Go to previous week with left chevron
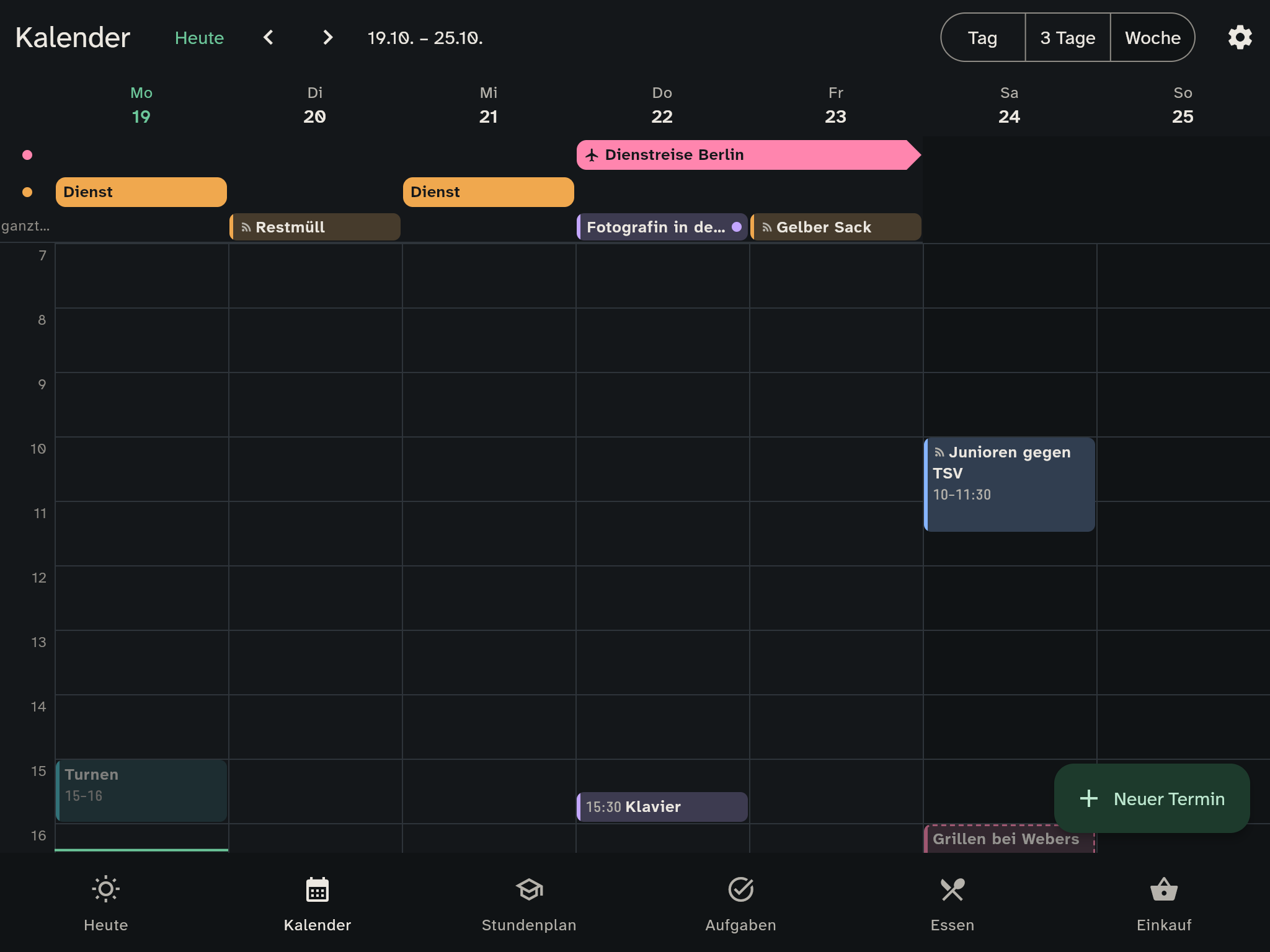Image resolution: width=1270 pixels, height=952 pixels. (268, 38)
